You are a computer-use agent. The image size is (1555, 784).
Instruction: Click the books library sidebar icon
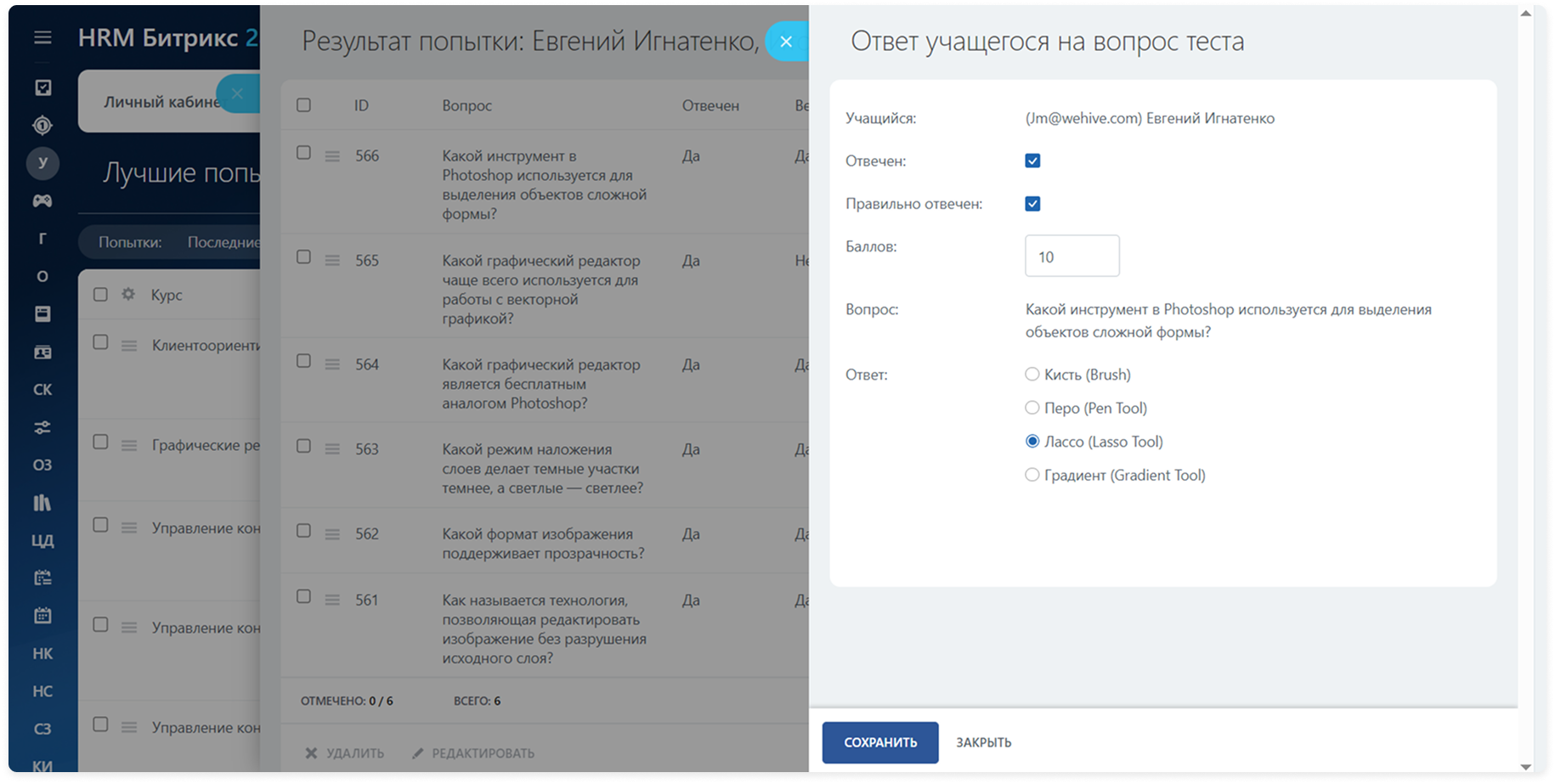coord(42,503)
